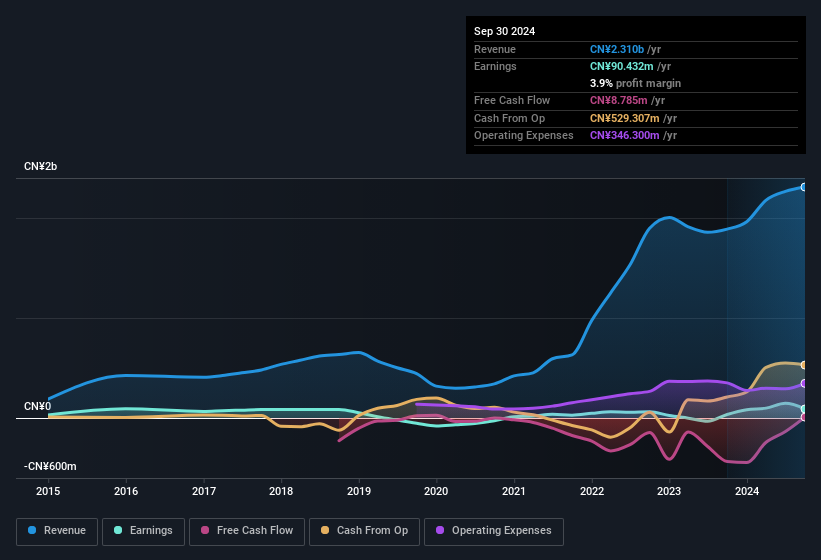The width and height of the screenshot is (821, 560).
Task: Click the Free Cash Flow endpoint marker
Action: tap(804, 417)
